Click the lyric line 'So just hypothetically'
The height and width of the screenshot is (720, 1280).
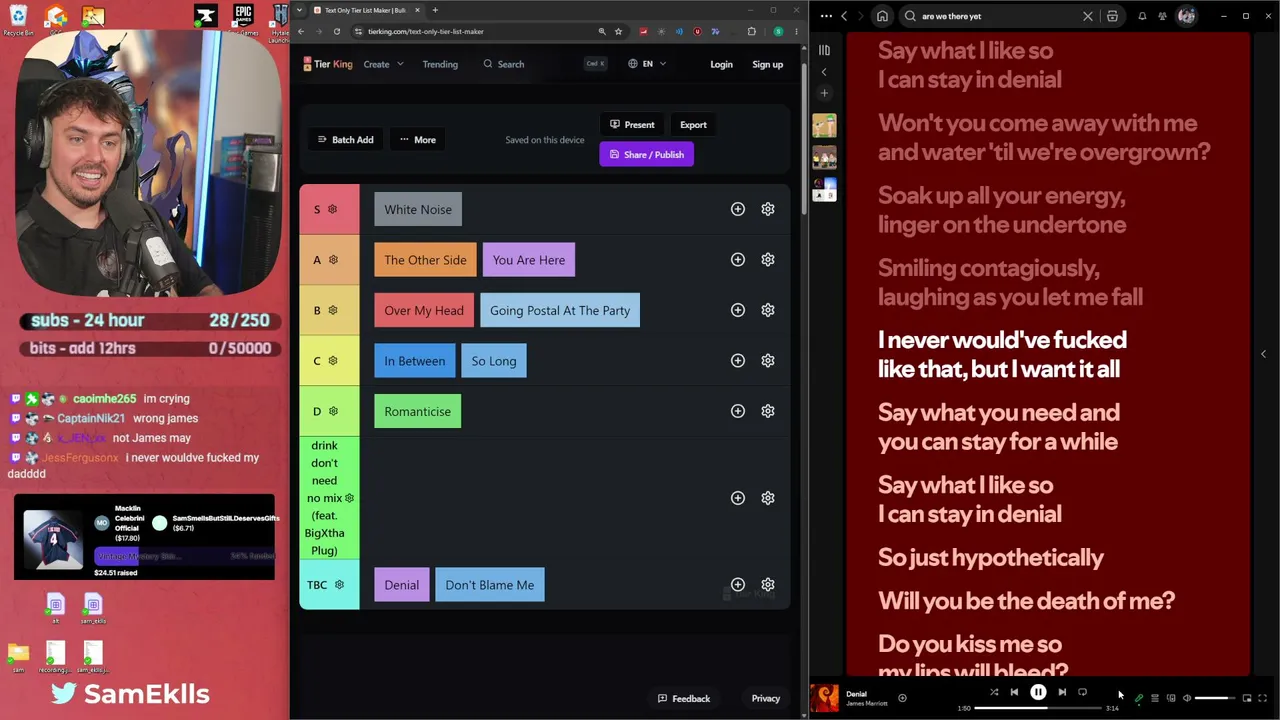click(x=991, y=558)
